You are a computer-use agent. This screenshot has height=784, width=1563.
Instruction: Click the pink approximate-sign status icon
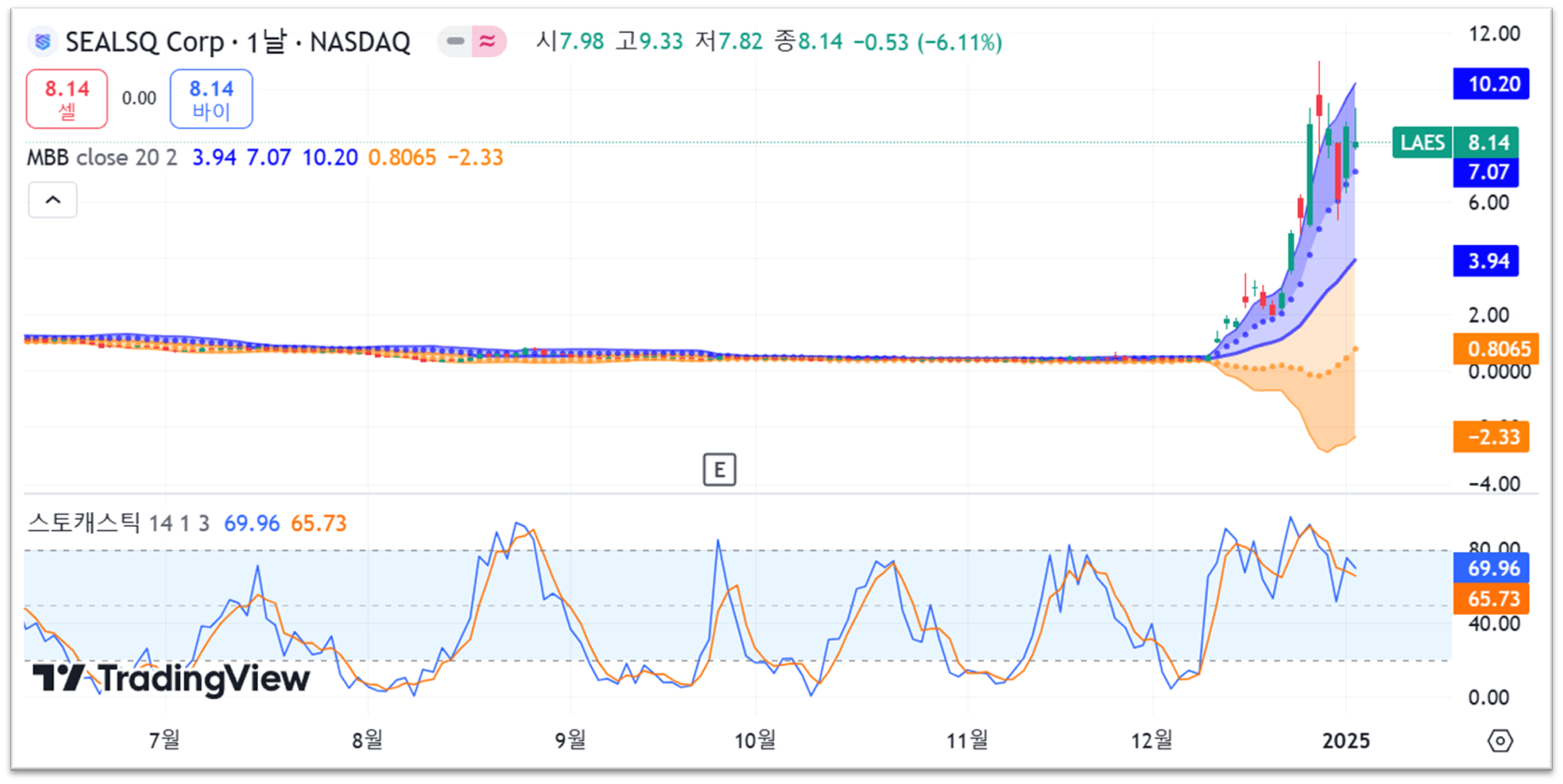point(488,41)
